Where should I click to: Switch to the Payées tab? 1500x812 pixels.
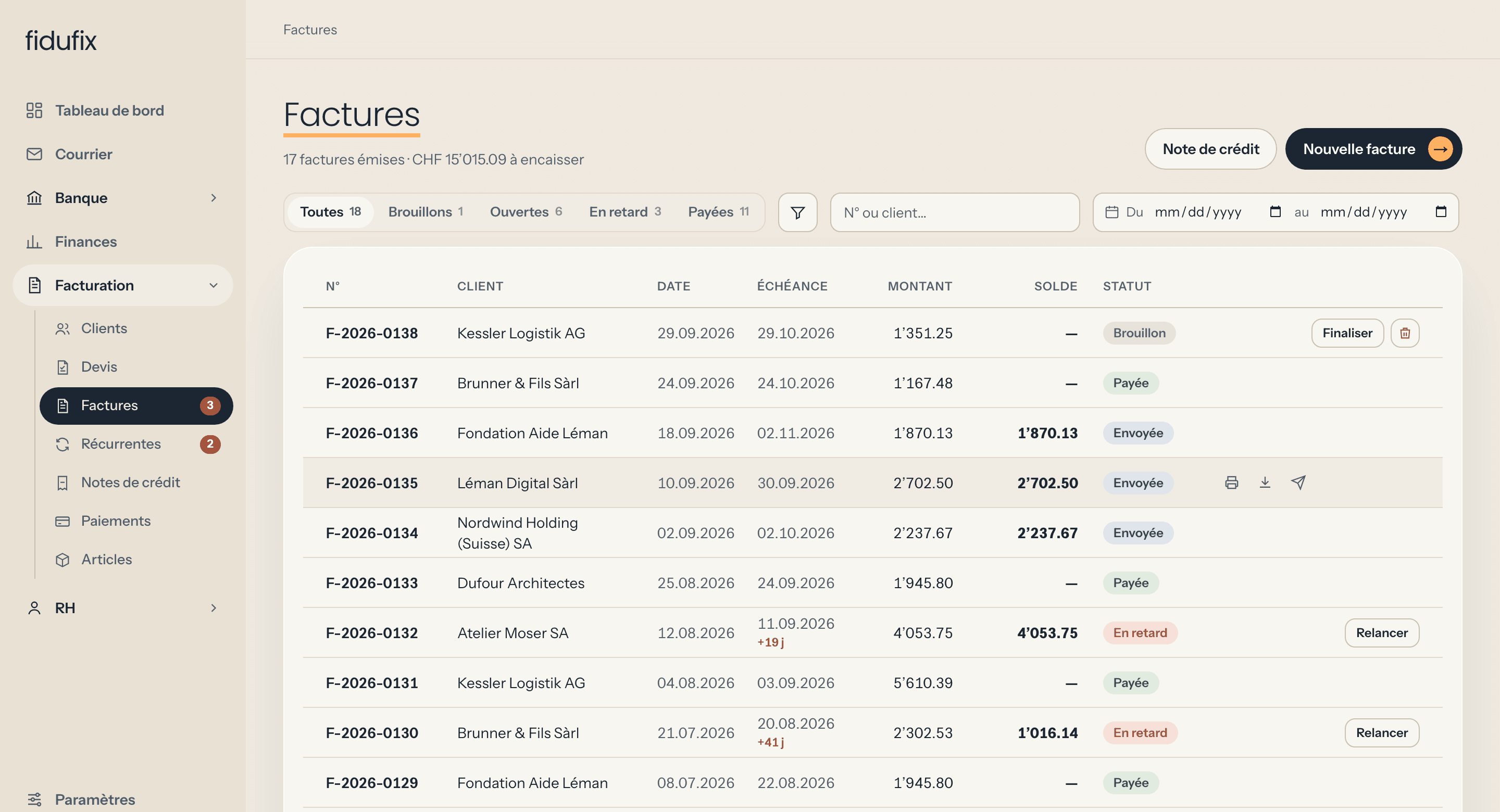click(718, 212)
